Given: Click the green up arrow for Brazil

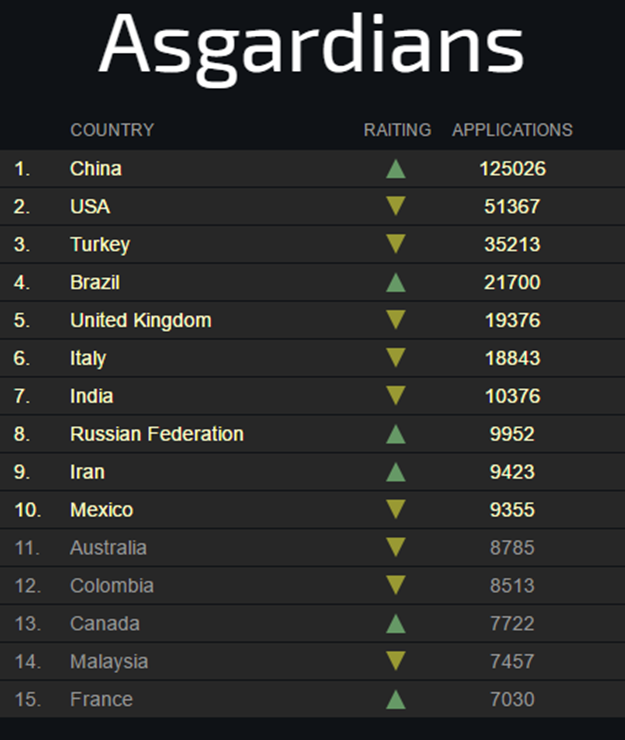Looking at the screenshot, I should pos(396,283).
